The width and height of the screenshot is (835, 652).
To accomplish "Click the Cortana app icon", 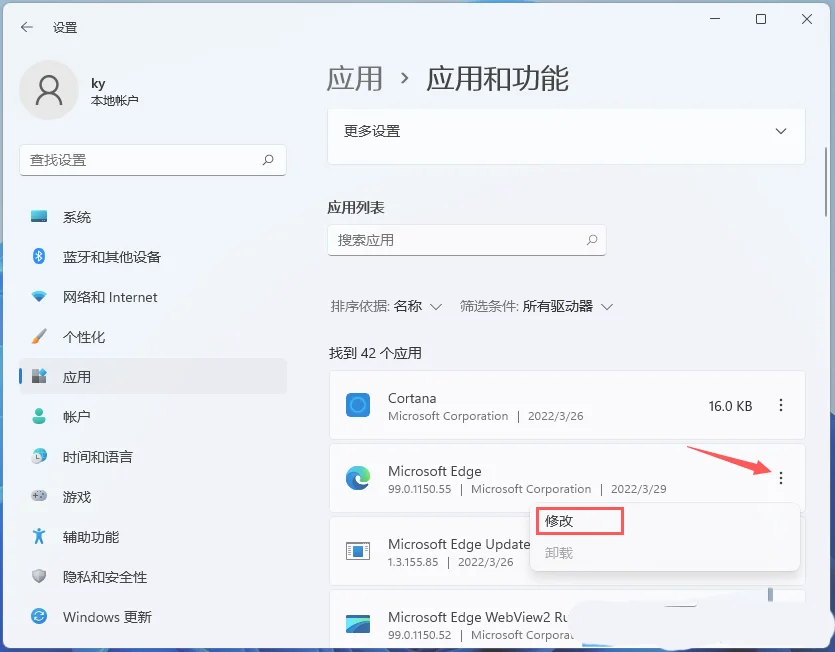I will click(x=358, y=405).
